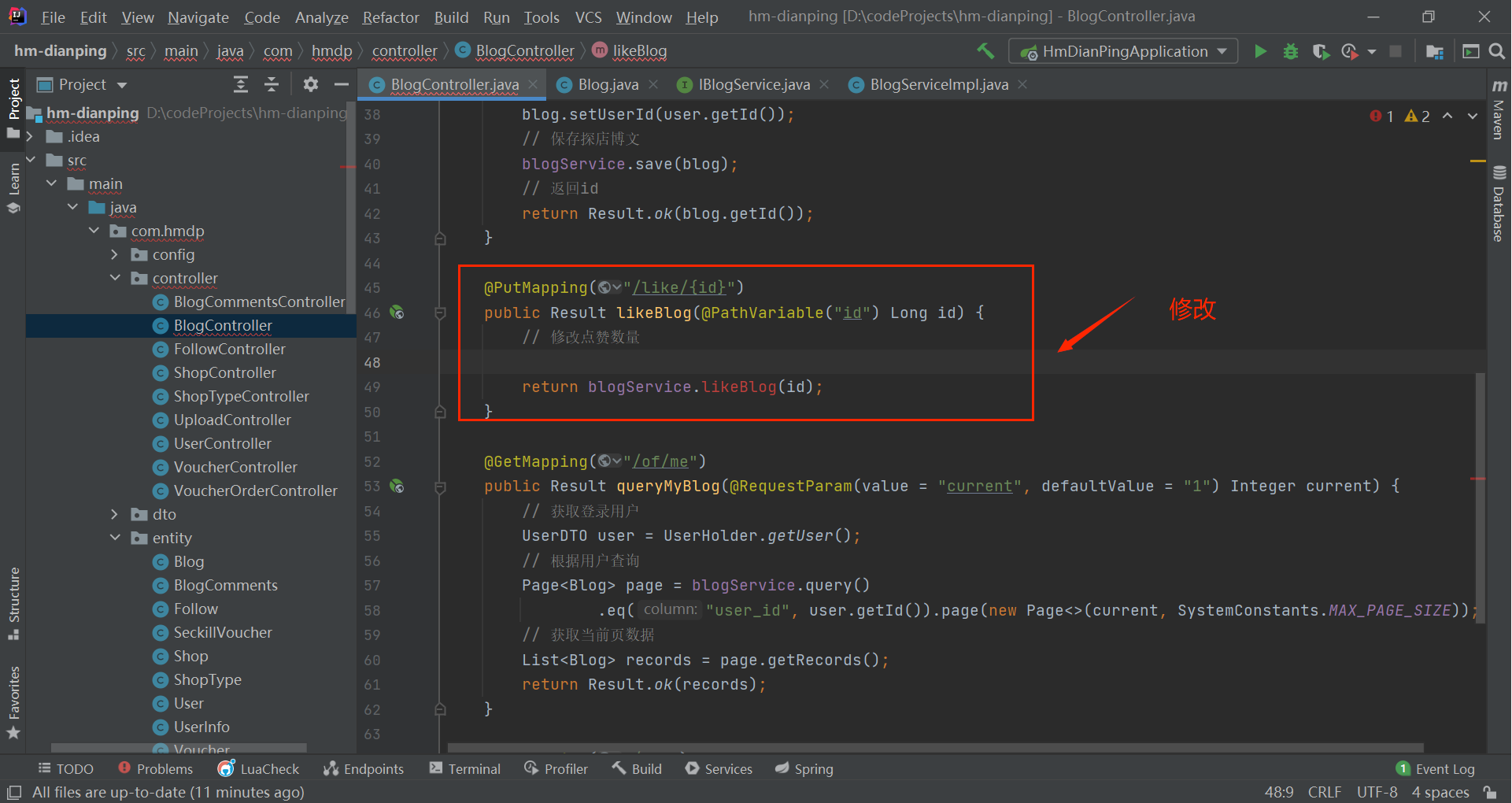1512x803 pixels.
Task: Open the Learn side tool window
Action: click(x=13, y=188)
